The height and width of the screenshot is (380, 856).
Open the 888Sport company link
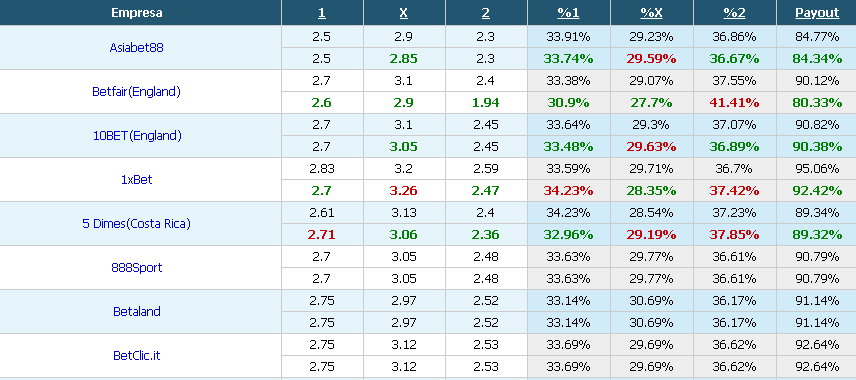[x=136, y=268]
